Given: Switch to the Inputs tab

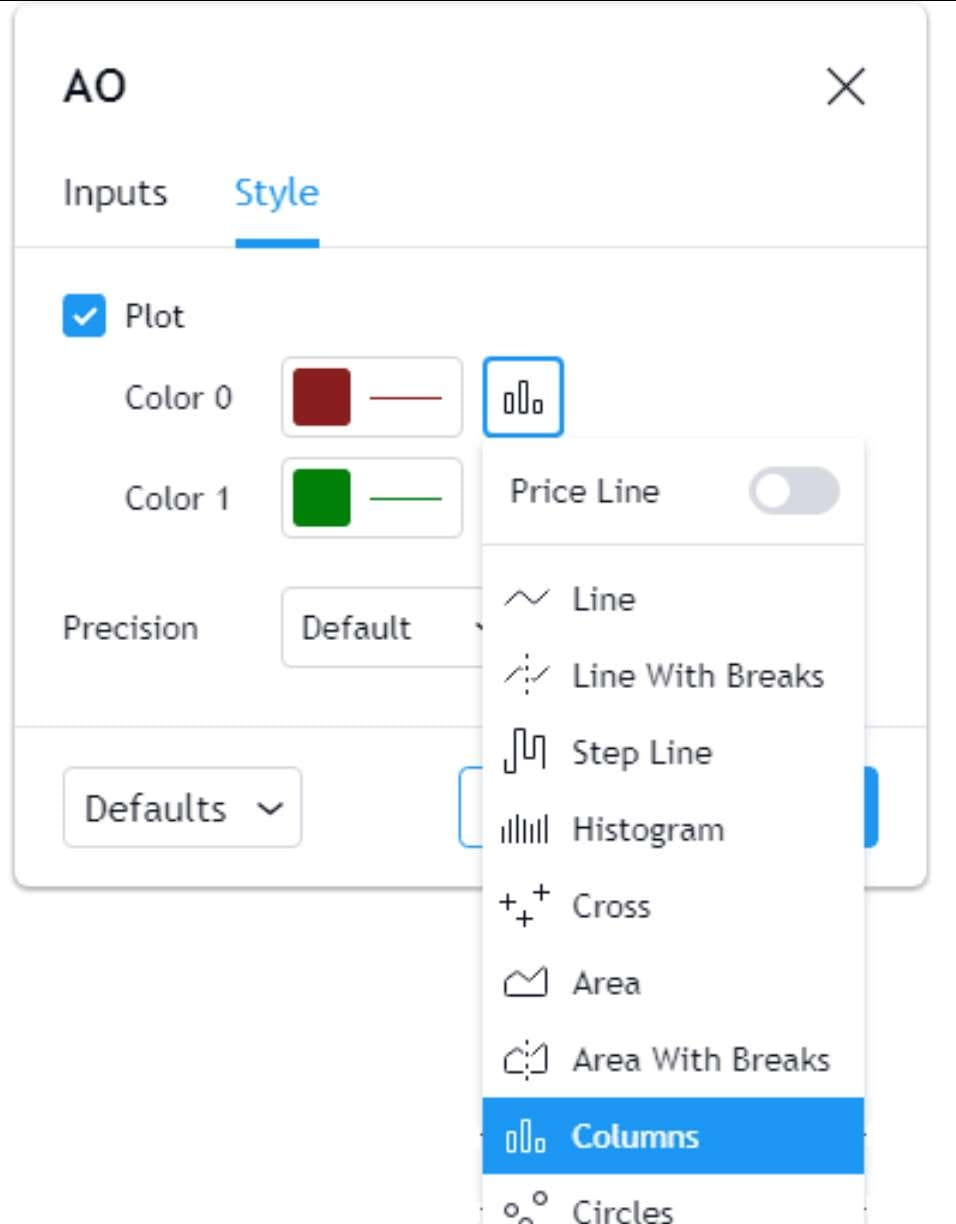Looking at the screenshot, I should (x=115, y=192).
